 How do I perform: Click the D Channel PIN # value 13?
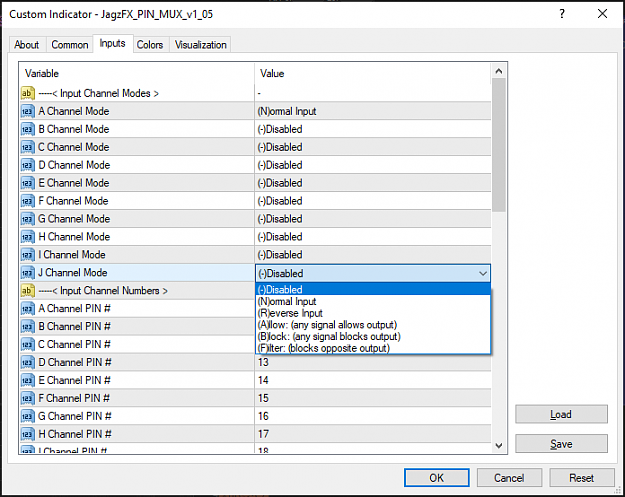point(373,362)
